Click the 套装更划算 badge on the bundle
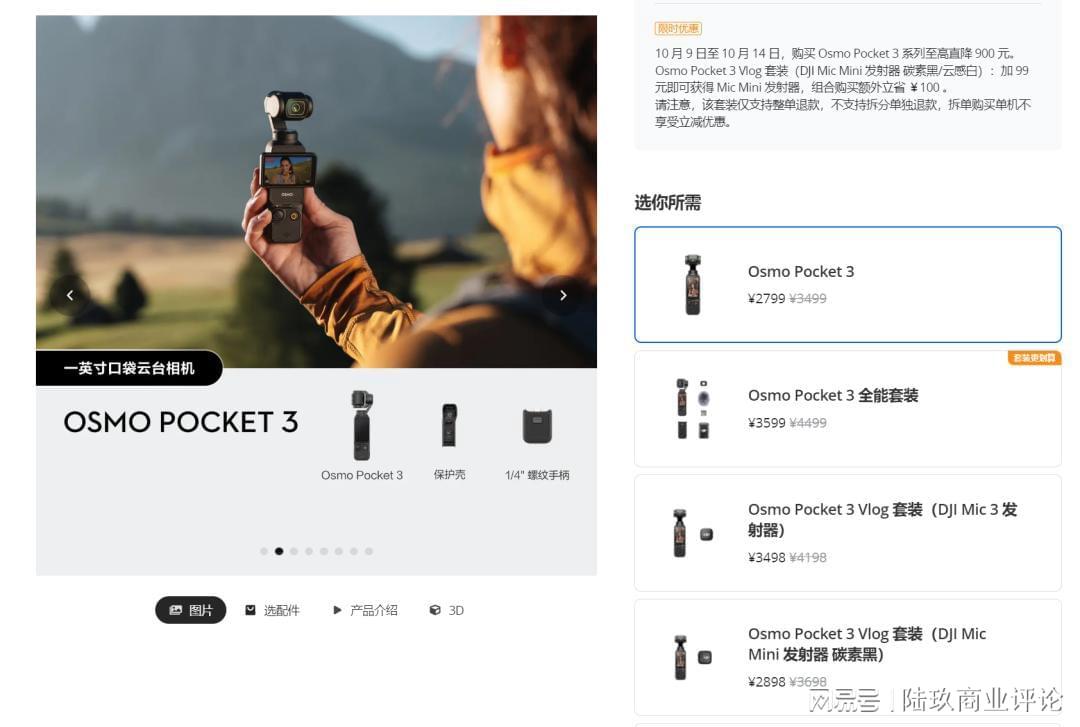The height and width of the screenshot is (727, 1080). pos(1034,358)
